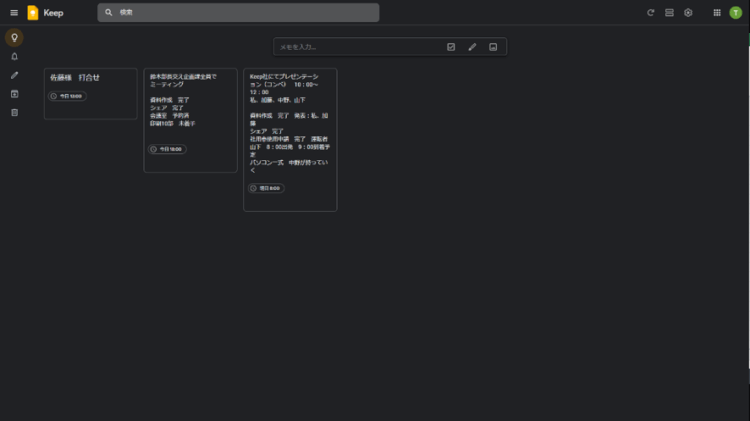
Task: Open the settings gear menu
Action: (x=688, y=13)
